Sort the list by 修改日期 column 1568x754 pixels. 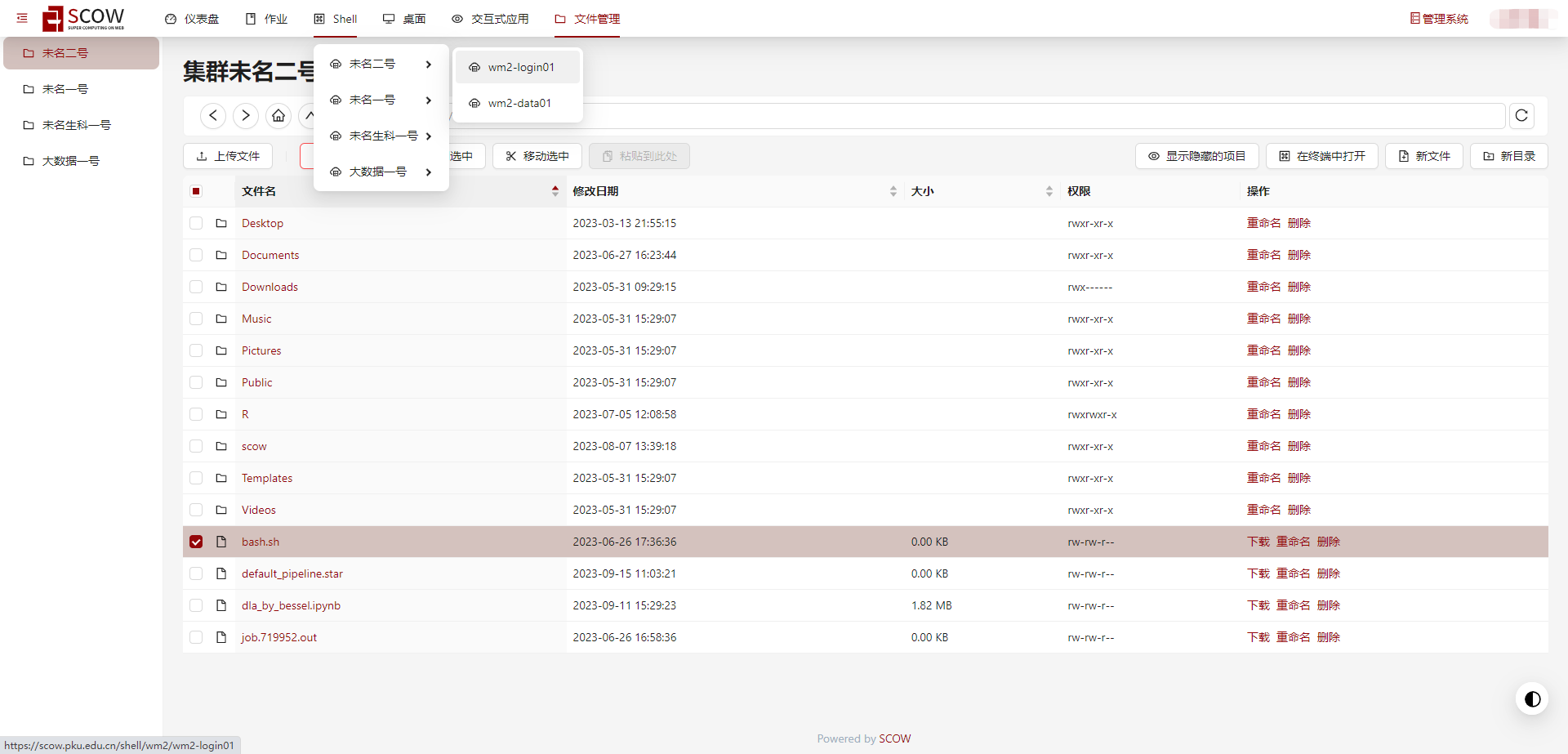click(893, 191)
